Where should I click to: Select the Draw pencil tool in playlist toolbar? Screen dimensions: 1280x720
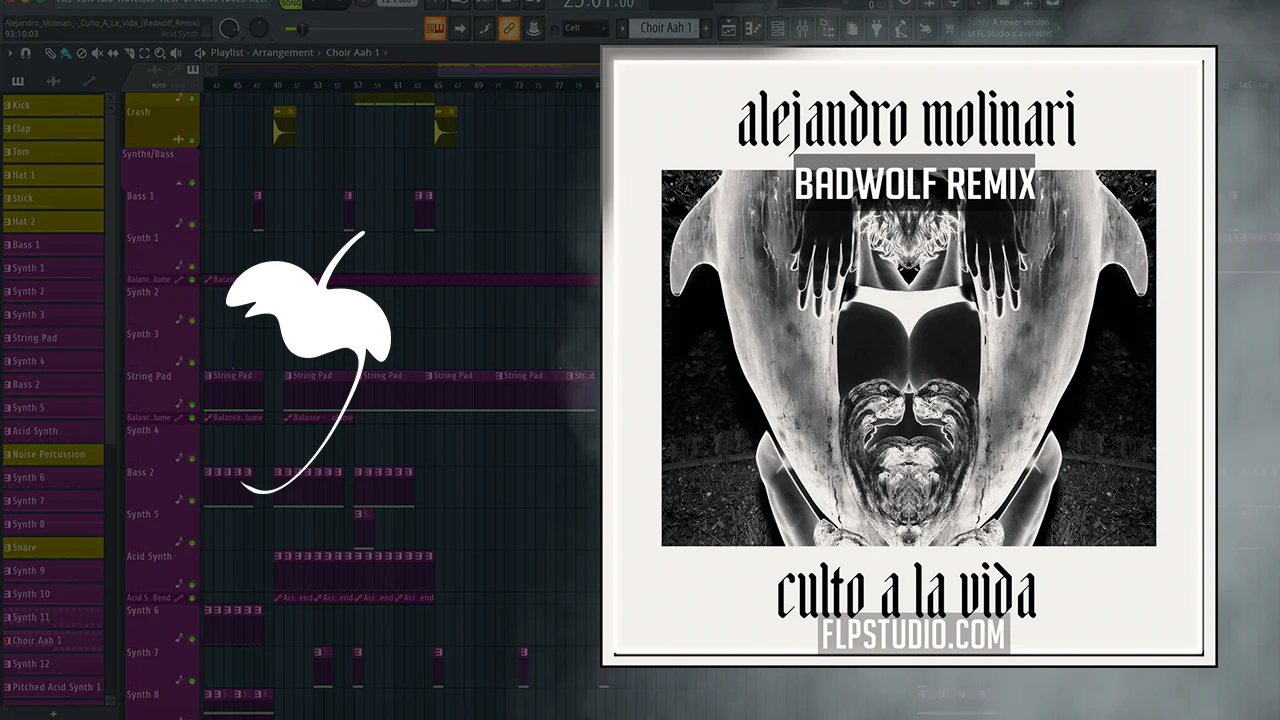coord(52,53)
